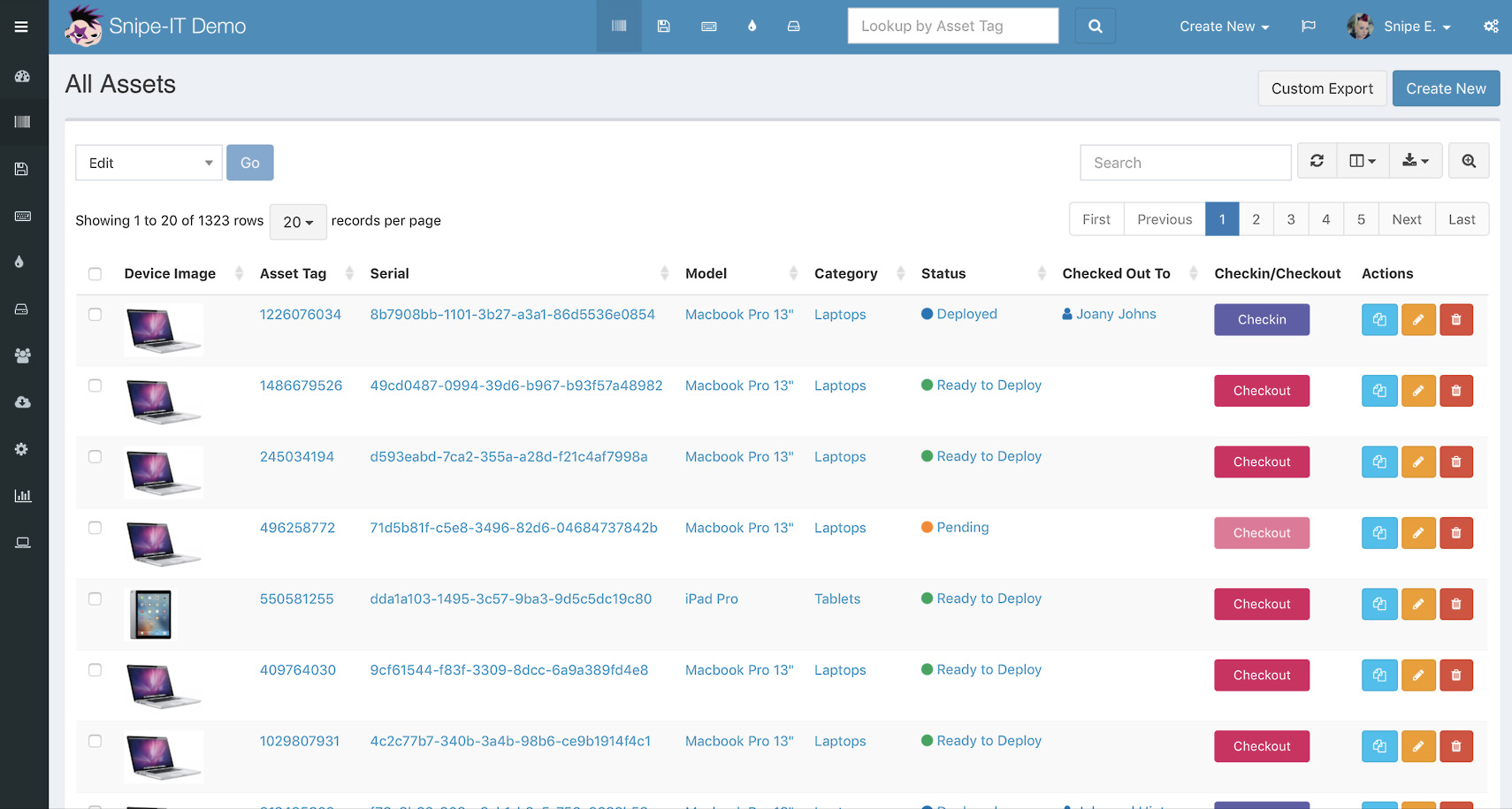Click the top navbar Licenses floppy icon
Image resolution: width=1512 pixels, height=809 pixels.
point(663,27)
